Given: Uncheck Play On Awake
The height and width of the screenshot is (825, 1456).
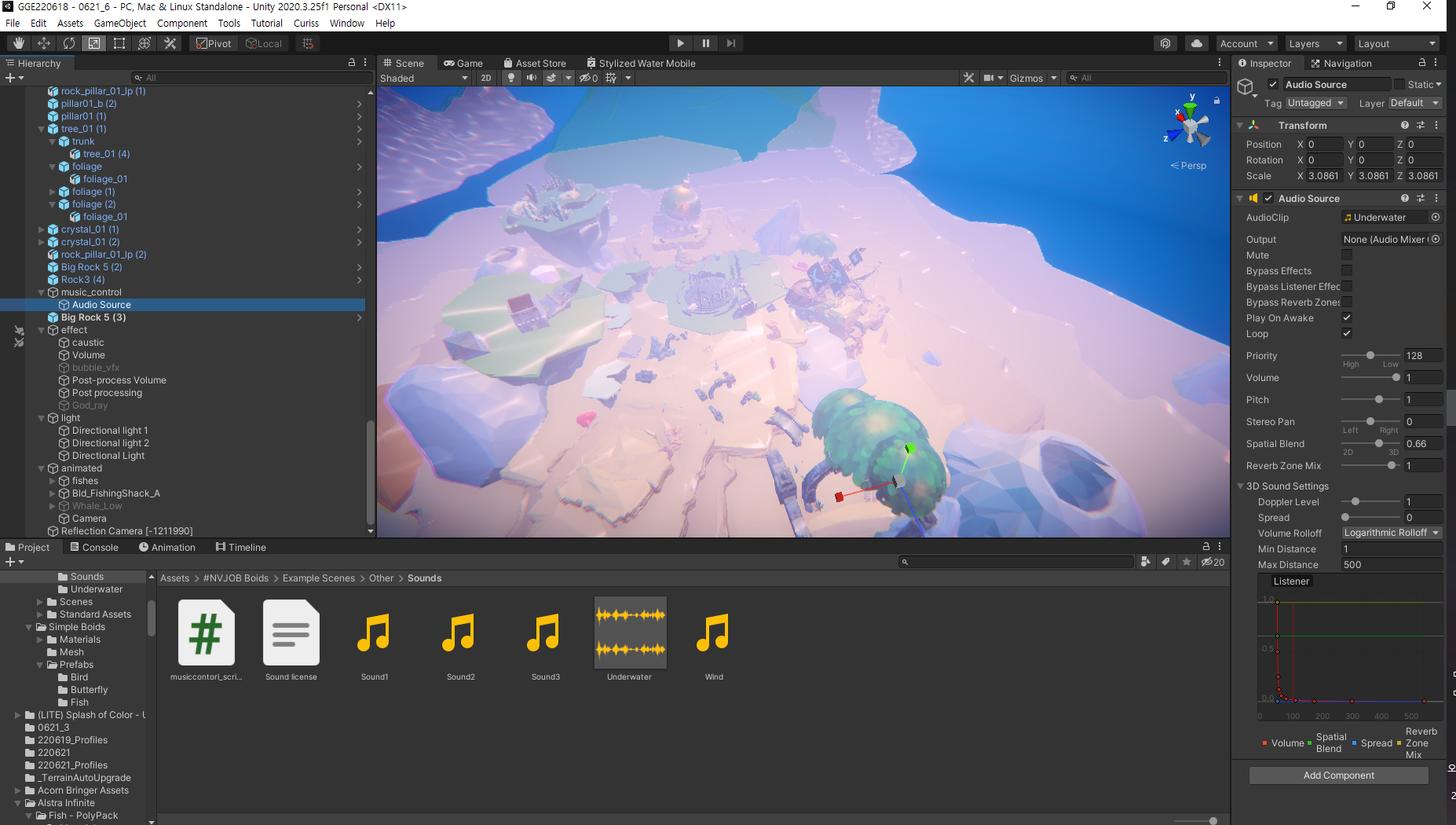Looking at the screenshot, I should (x=1347, y=317).
